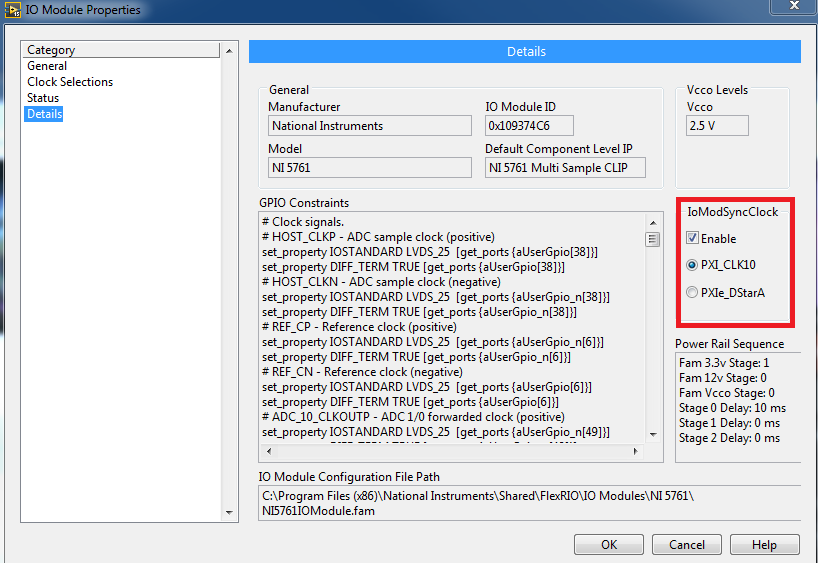
Task: Choose the PXI_CLK10 radio option
Action: pyautogui.click(x=692, y=265)
